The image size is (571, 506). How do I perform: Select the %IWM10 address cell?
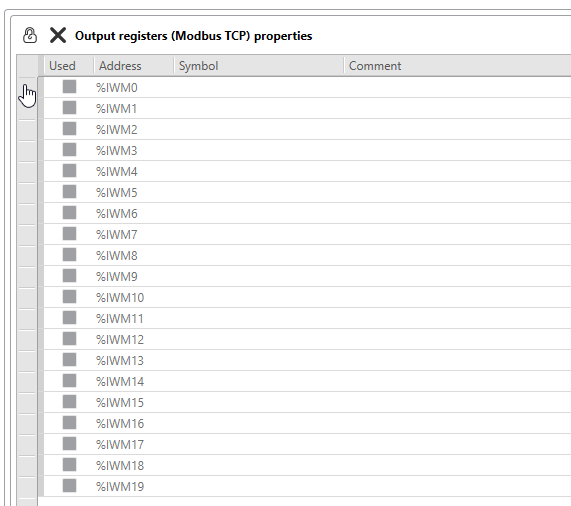click(134, 297)
